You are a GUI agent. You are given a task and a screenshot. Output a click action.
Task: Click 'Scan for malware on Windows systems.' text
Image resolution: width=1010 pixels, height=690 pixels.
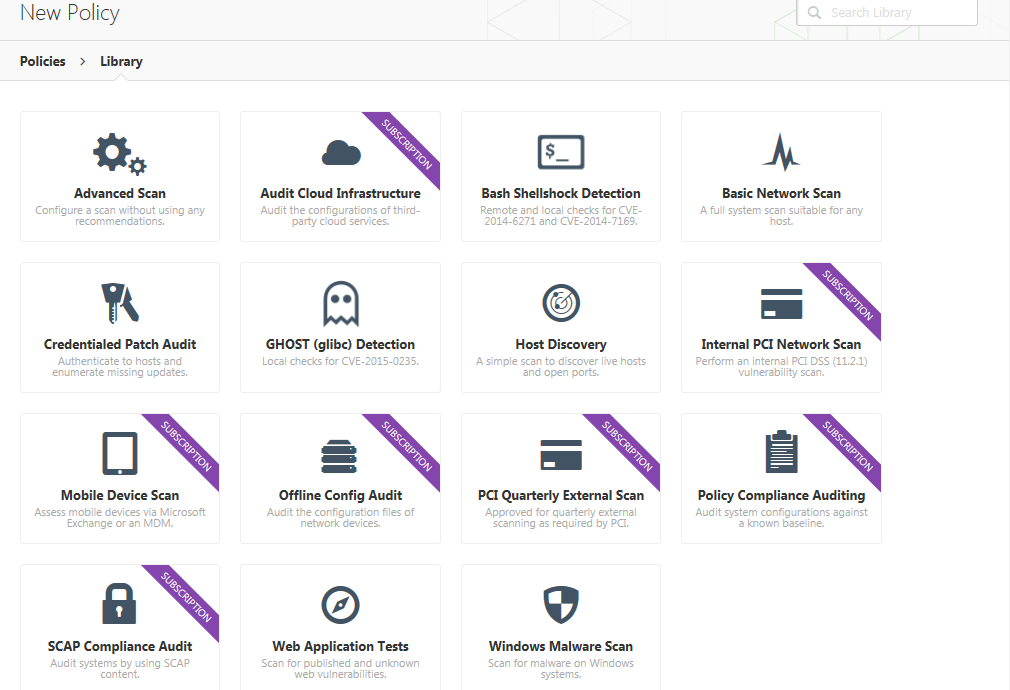(561, 668)
